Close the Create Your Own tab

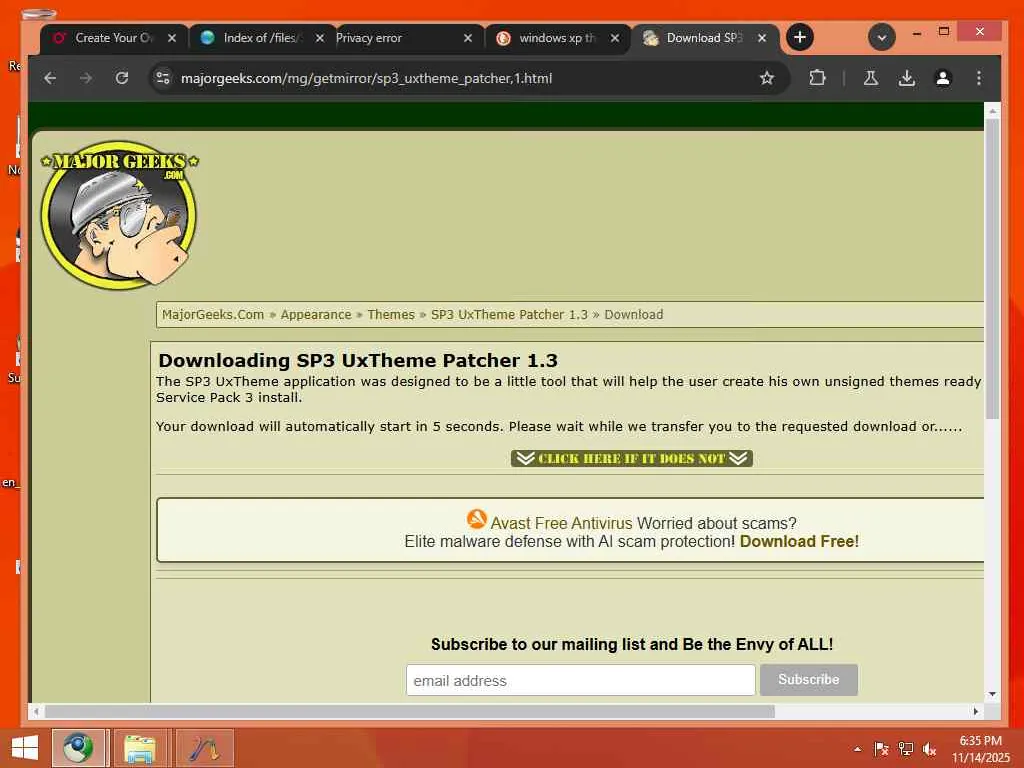172,39
